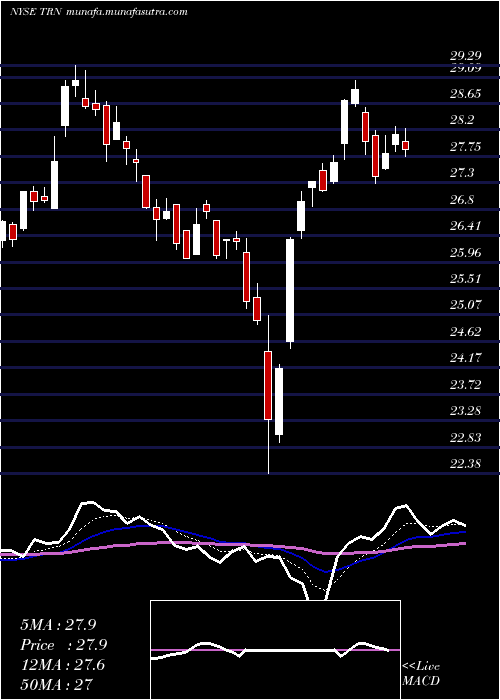Click the tall red candle with the lowest wick
Screen dimensions: 500x700
268,385
